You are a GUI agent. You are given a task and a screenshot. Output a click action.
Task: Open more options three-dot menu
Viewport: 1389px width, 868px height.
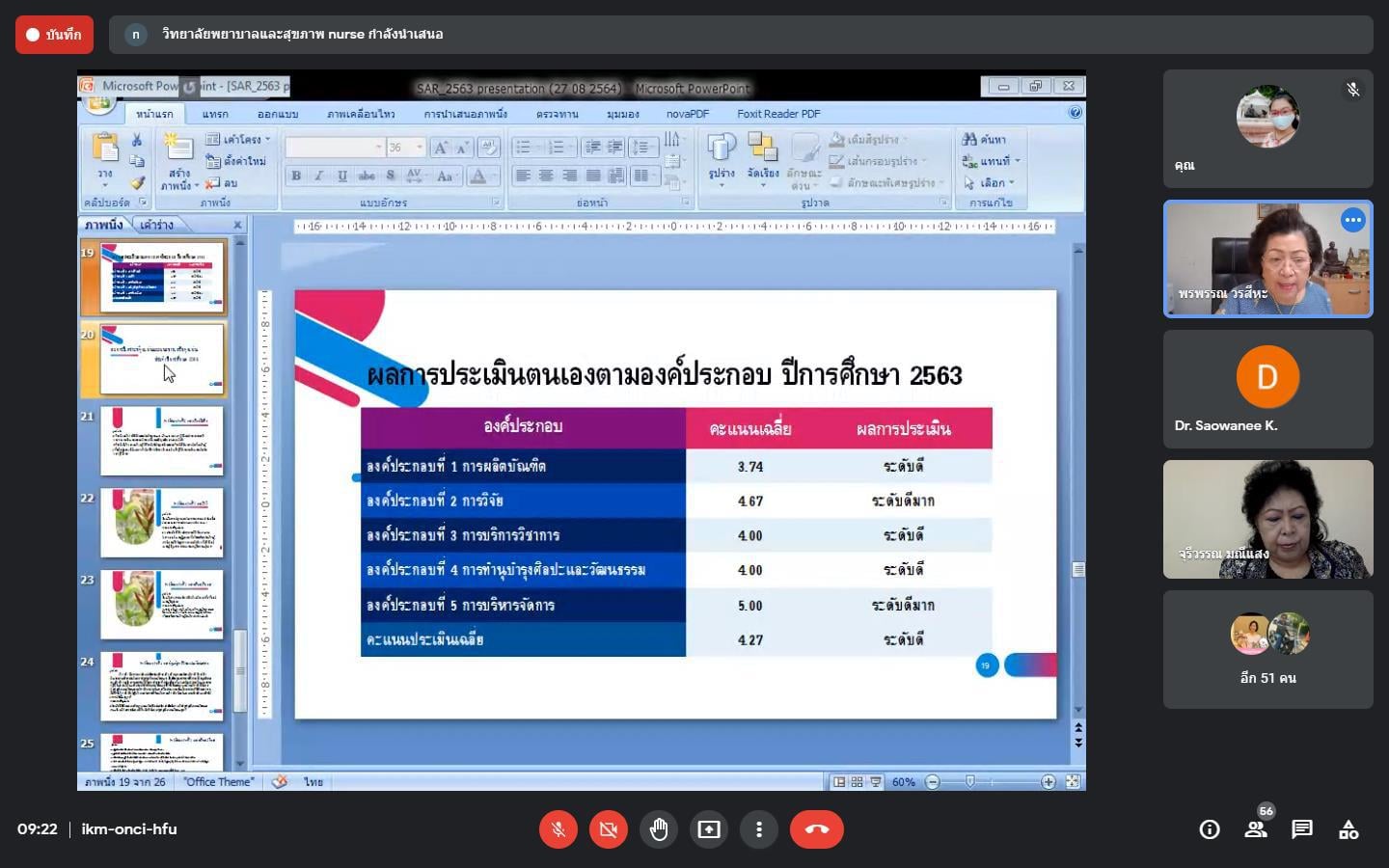[x=759, y=829]
